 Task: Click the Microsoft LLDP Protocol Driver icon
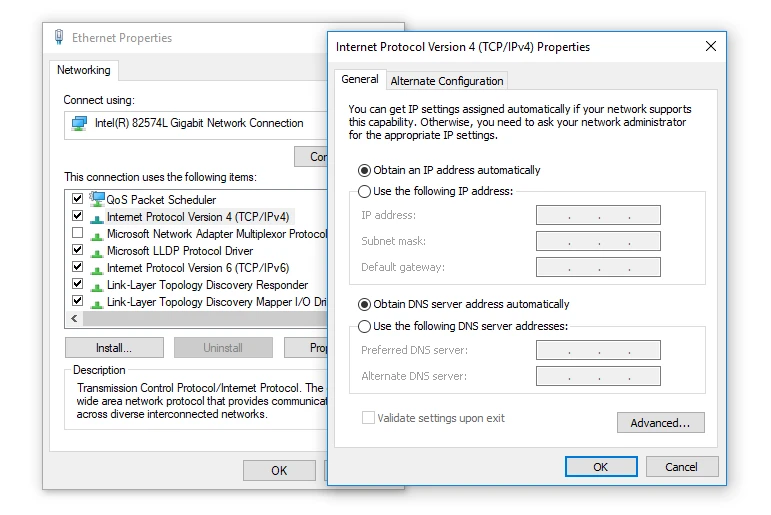[96, 251]
